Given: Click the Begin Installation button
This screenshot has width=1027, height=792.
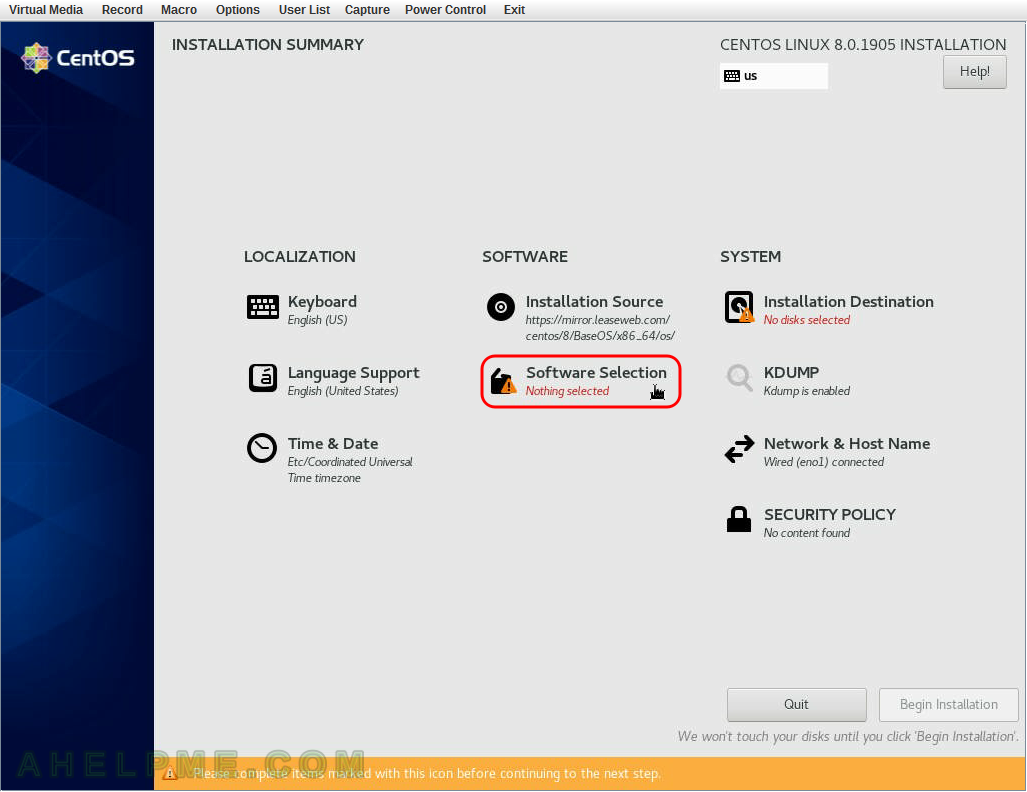Looking at the screenshot, I should 948,704.
